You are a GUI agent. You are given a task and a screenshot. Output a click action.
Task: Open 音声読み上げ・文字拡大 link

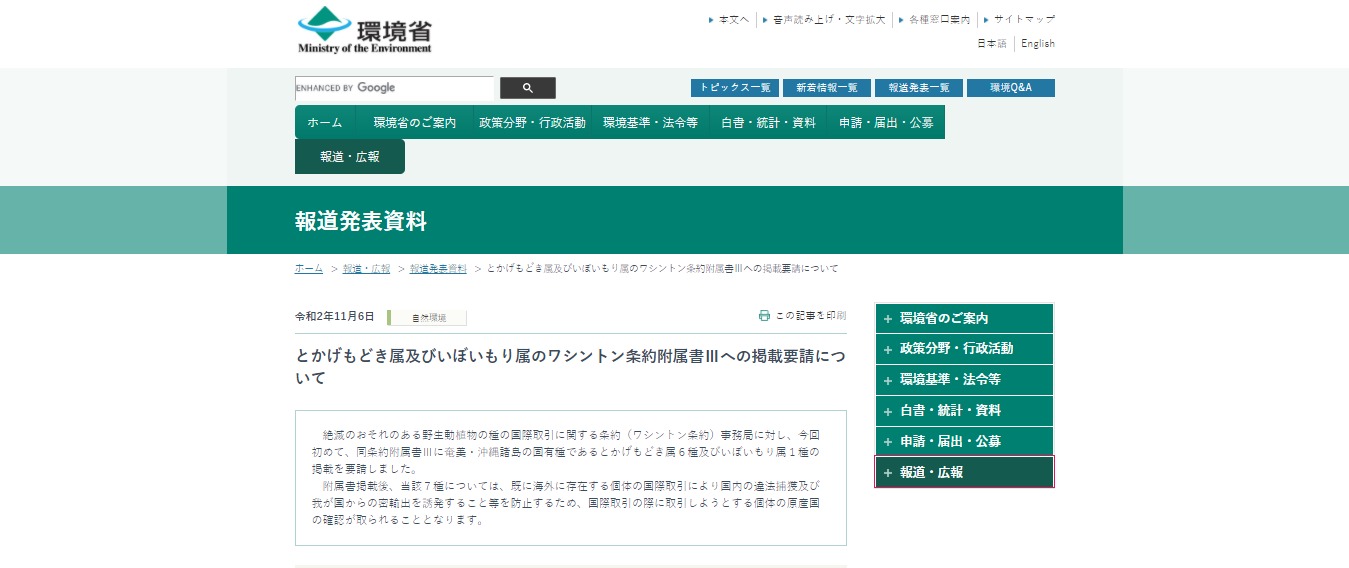tap(829, 19)
